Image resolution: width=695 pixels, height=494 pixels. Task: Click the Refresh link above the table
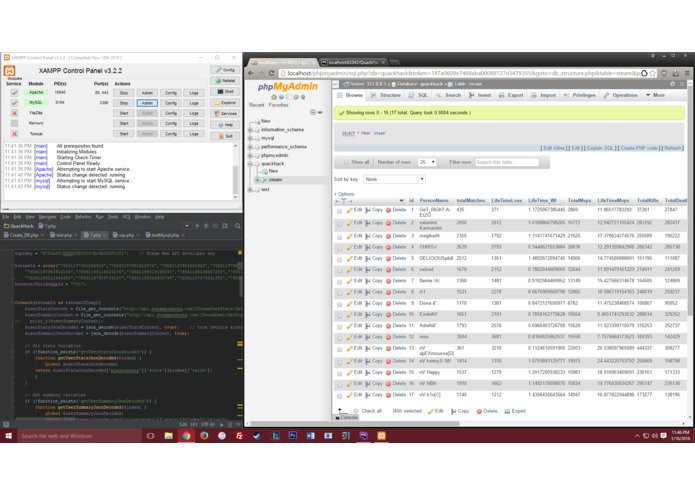[672, 148]
